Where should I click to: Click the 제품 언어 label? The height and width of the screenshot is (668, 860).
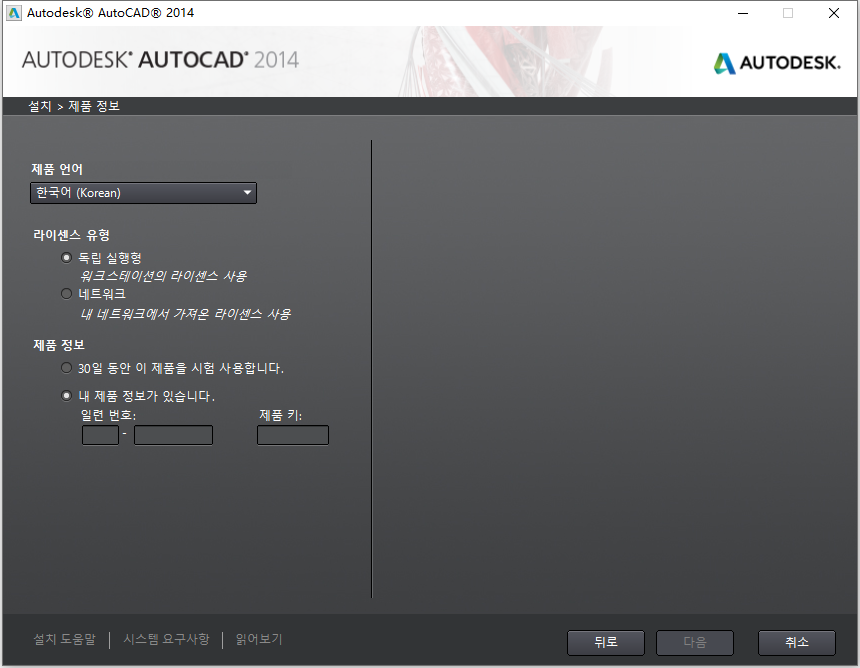point(57,169)
